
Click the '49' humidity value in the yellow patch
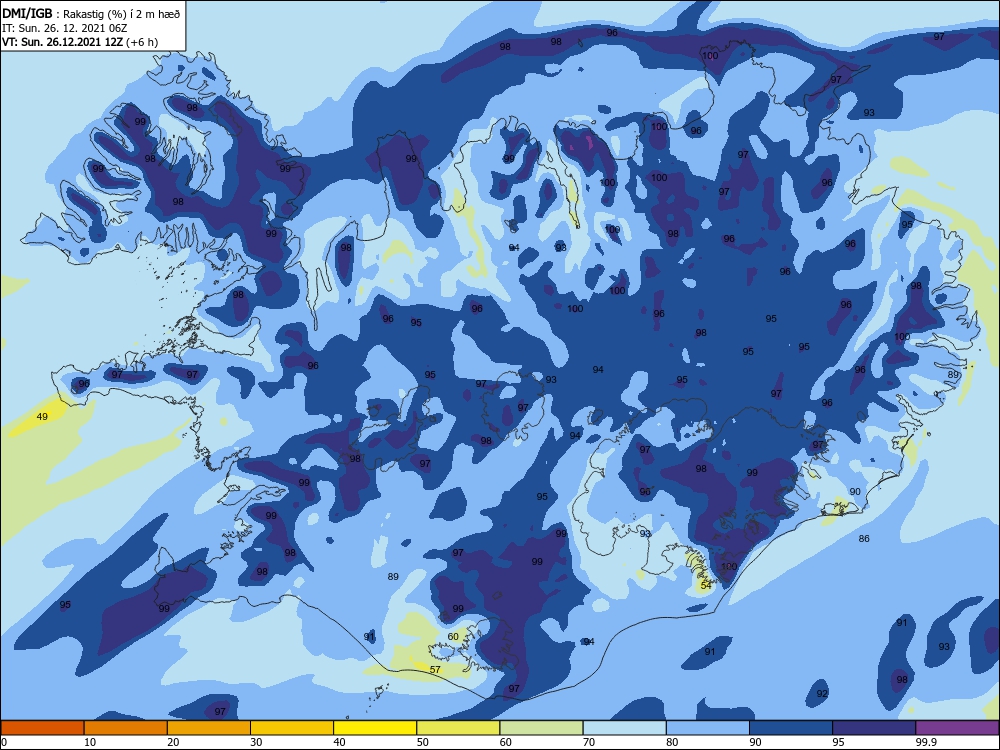42,417
